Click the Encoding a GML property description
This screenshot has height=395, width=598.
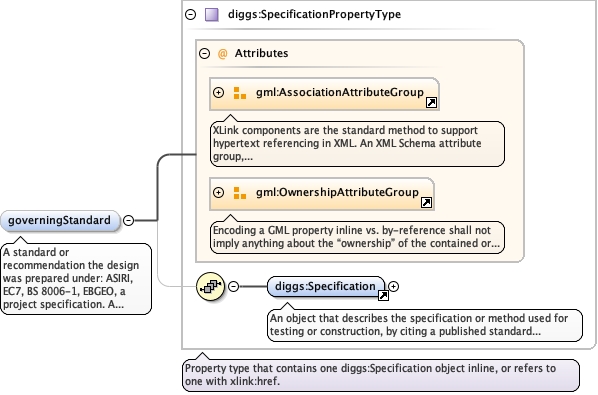tap(357, 237)
